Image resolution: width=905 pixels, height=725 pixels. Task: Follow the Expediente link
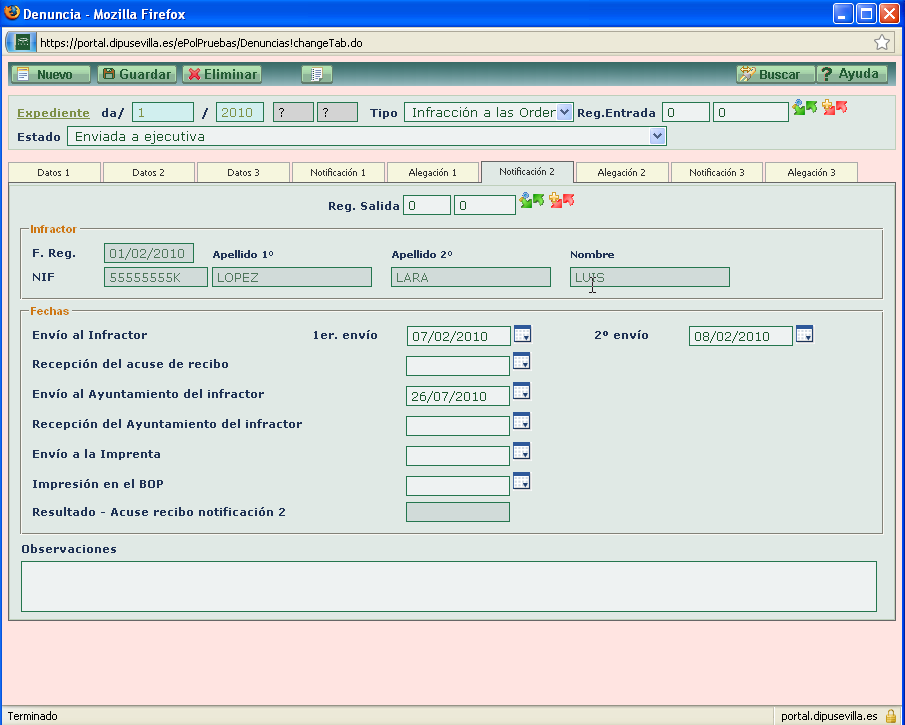pyautogui.click(x=53, y=113)
